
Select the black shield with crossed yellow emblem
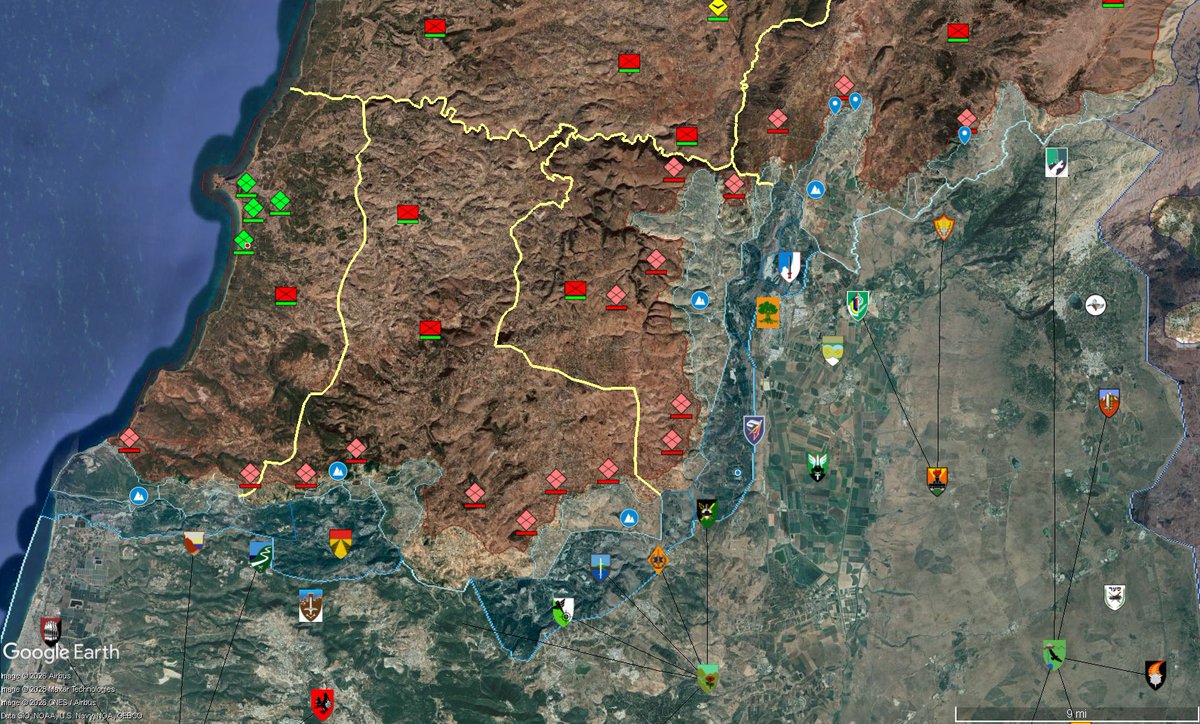[x=707, y=513]
